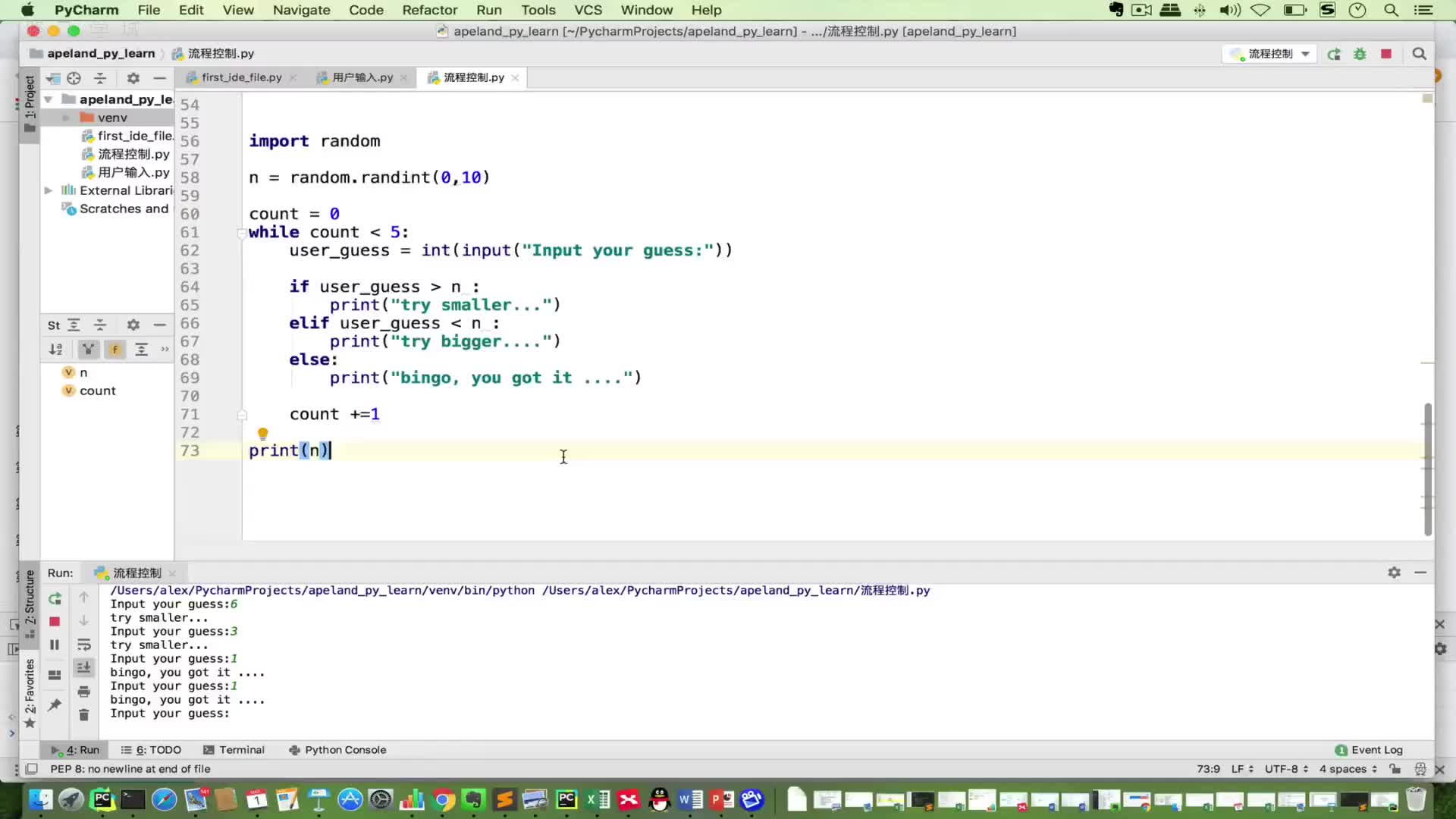Image resolution: width=1456 pixels, height=819 pixels.
Task: Open the 4: Run tool window tab
Action: click(75, 750)
